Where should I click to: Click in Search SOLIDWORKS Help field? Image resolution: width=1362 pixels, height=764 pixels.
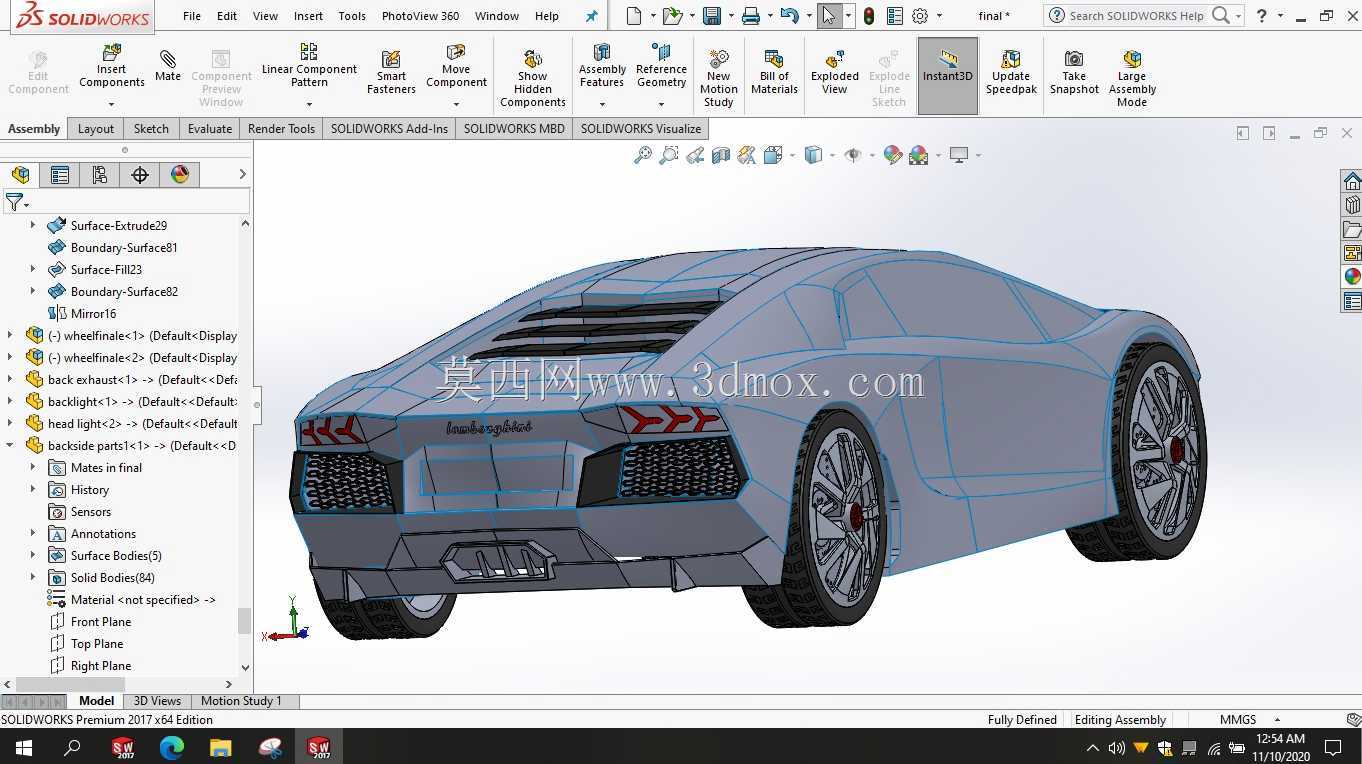[1135, 16]
